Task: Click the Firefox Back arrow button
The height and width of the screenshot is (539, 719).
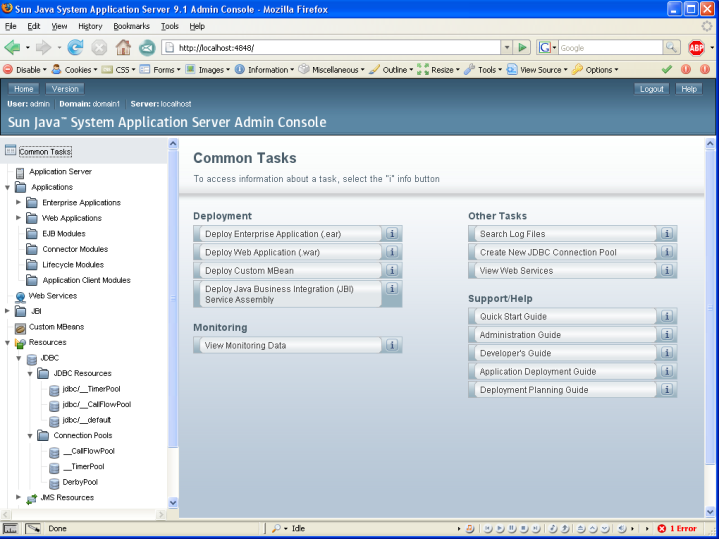Action: [x=12, y=47]
